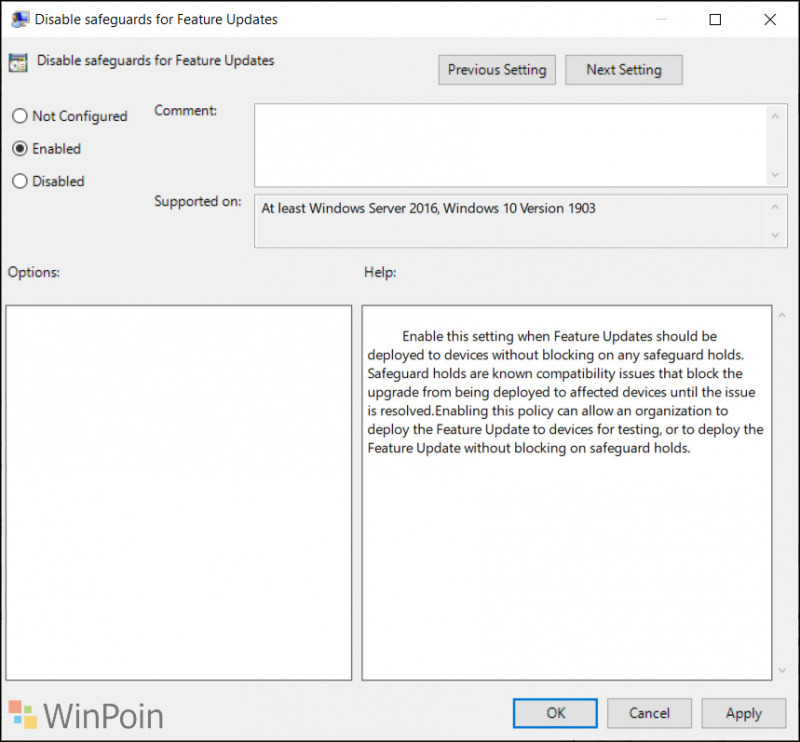Close the dialog with the X button
Screen dimensions: 800x742
(x=770, y=19)
